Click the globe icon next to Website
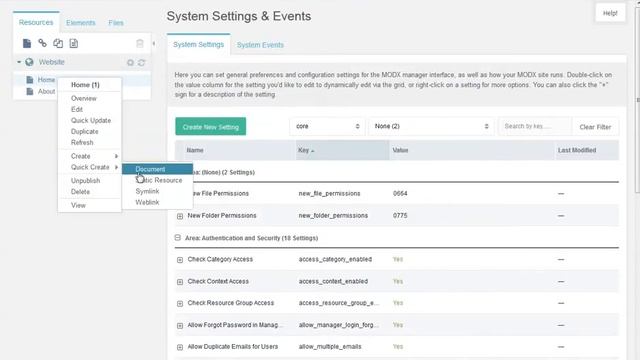This screenshot has height=360, width=640. pyautogui.click(x=29, y=62)
